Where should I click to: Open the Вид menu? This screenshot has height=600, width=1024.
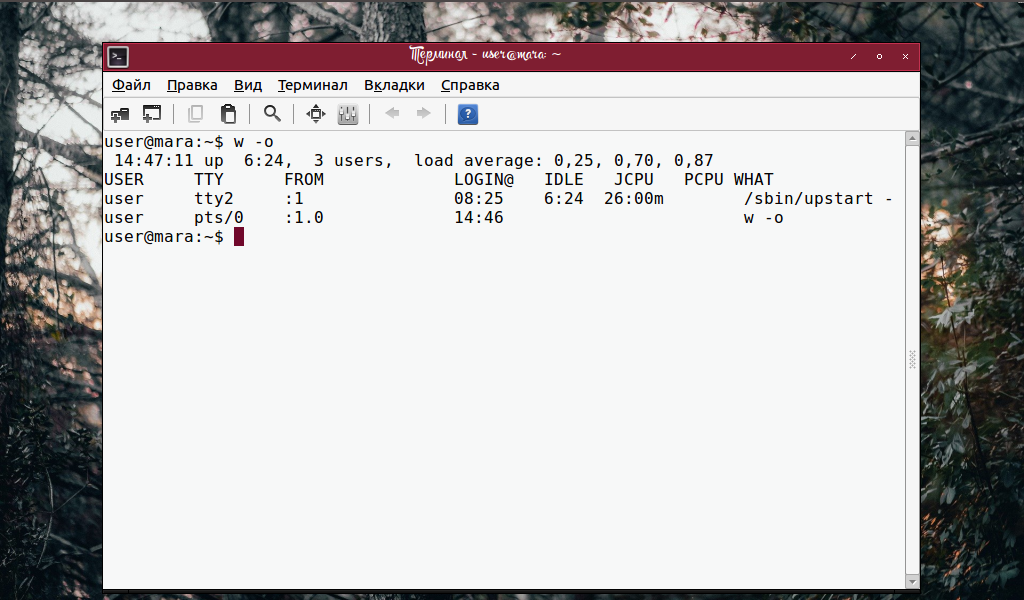[x=247, y=85]
